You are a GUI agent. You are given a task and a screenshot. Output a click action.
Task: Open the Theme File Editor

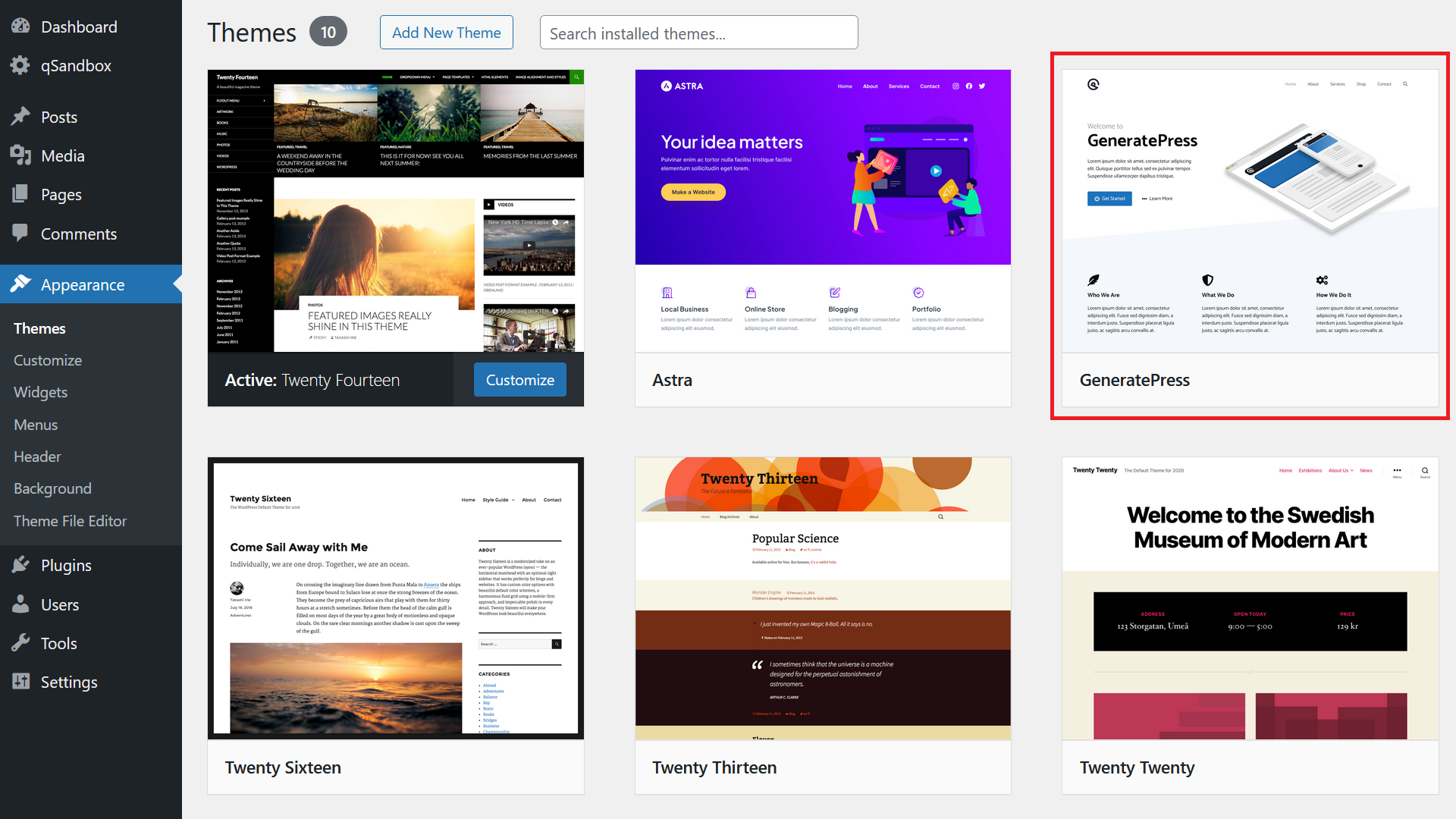(x=70, y=521)
